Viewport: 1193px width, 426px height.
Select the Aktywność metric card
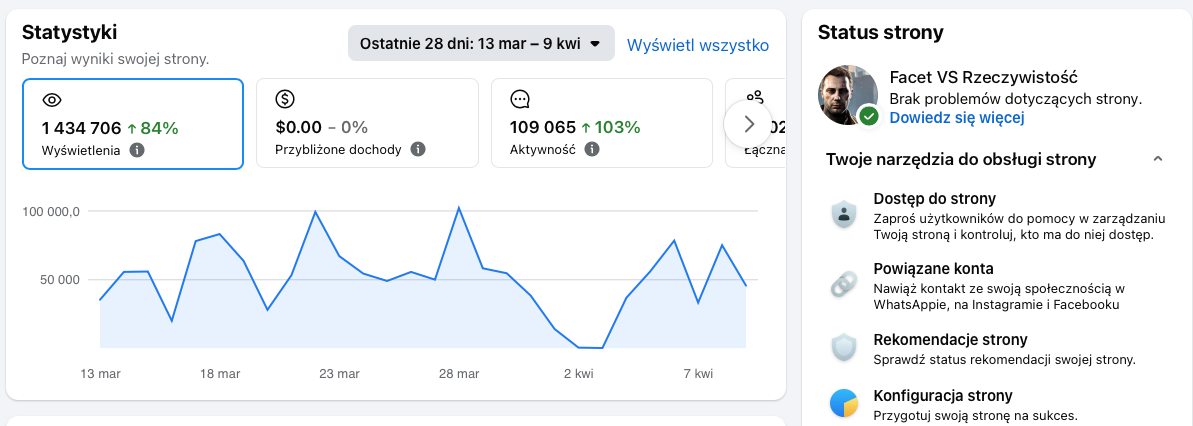(600, 124)
